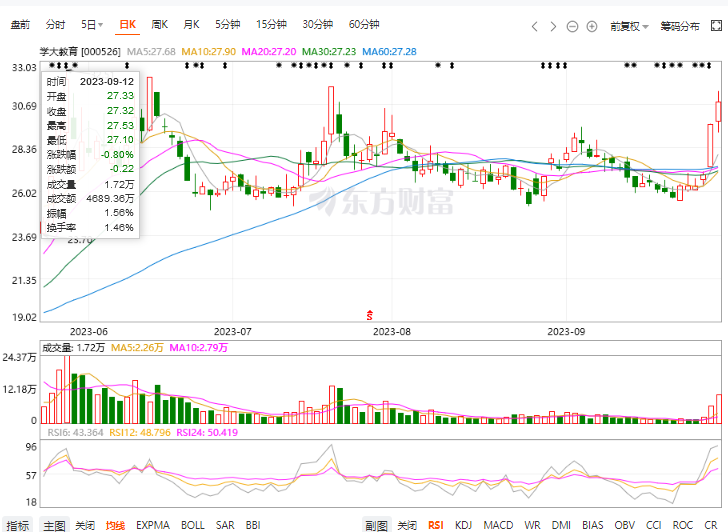Click the MA60:27.28 legend label
The image size is (728, 532).
click(389, 52)
